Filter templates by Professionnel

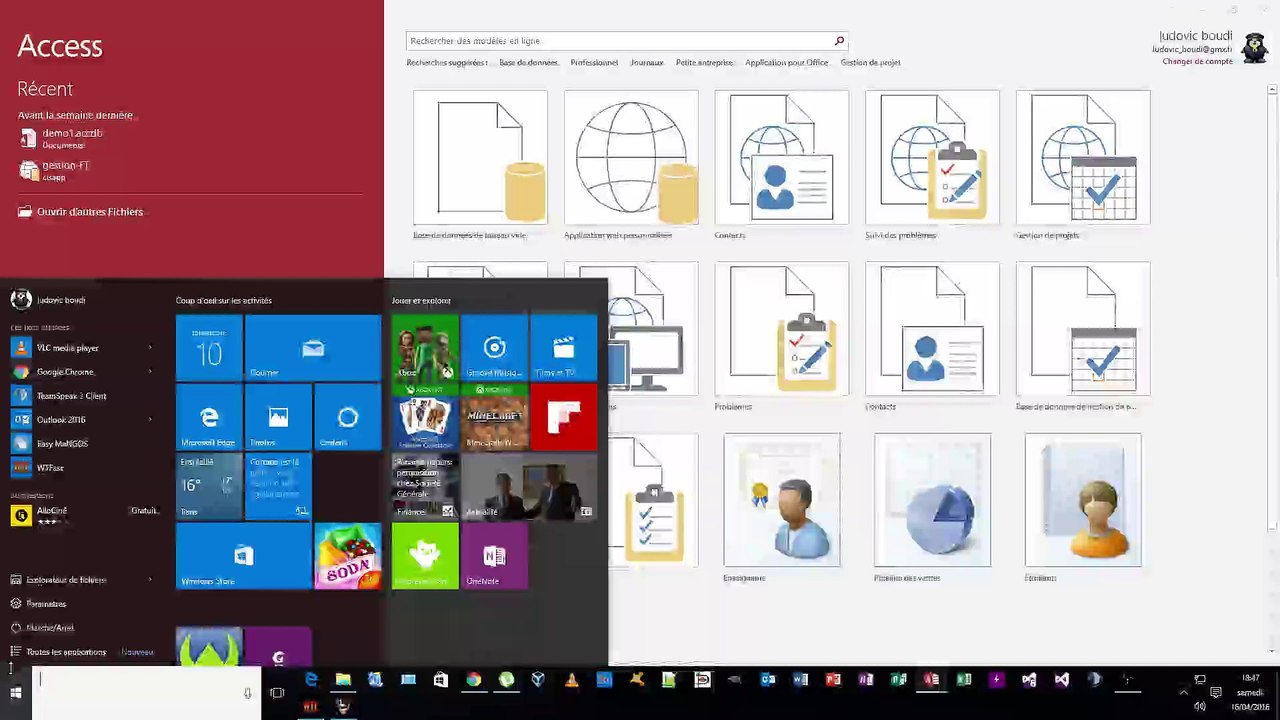click(x=594, y=62)
